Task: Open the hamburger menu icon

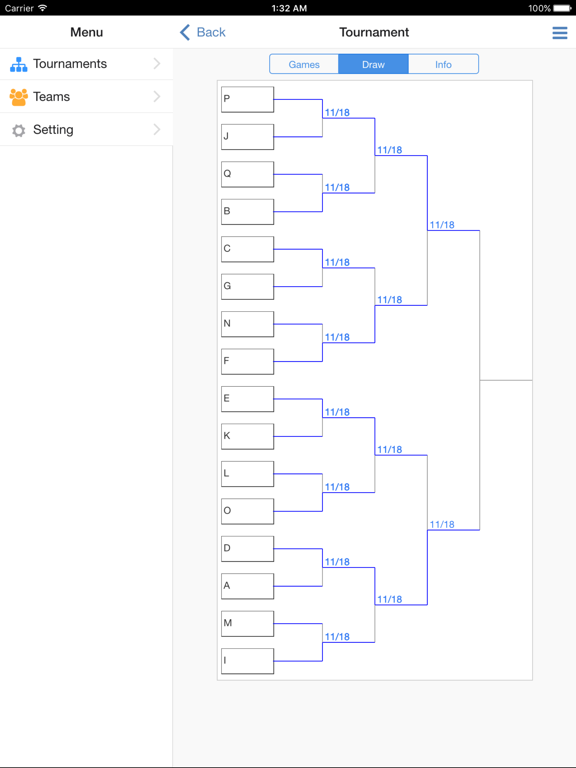Action: point(559,32)
